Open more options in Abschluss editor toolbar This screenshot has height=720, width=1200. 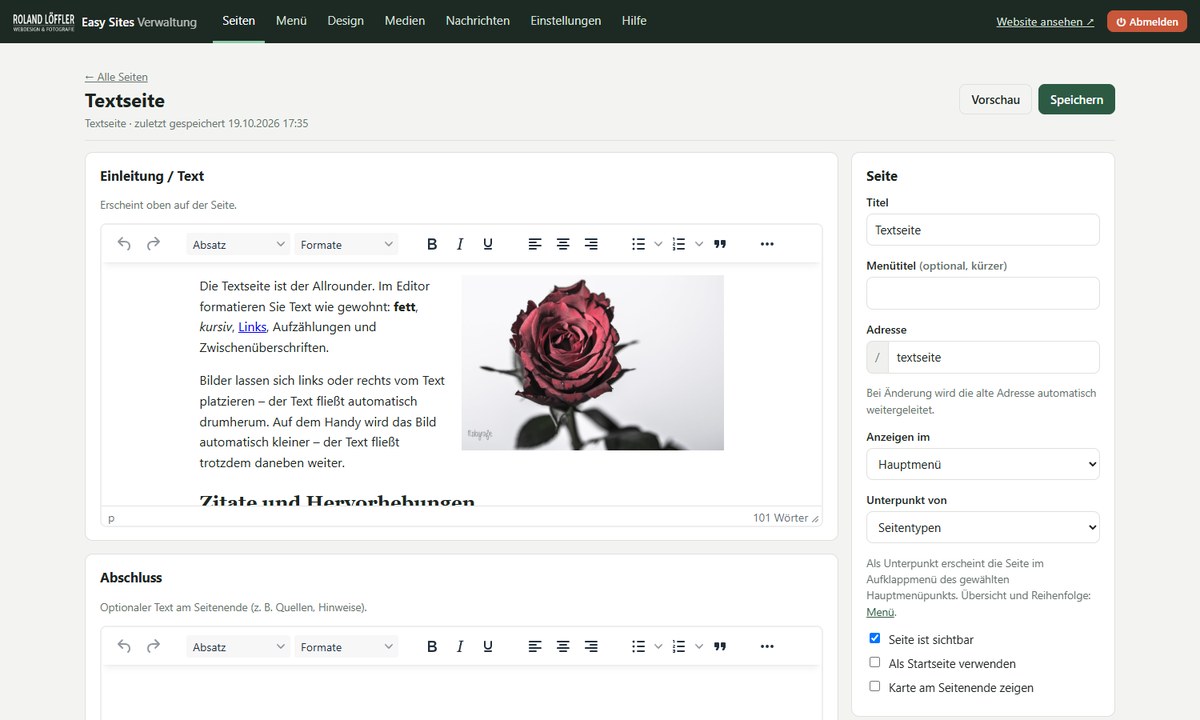[x=767, y=647]
